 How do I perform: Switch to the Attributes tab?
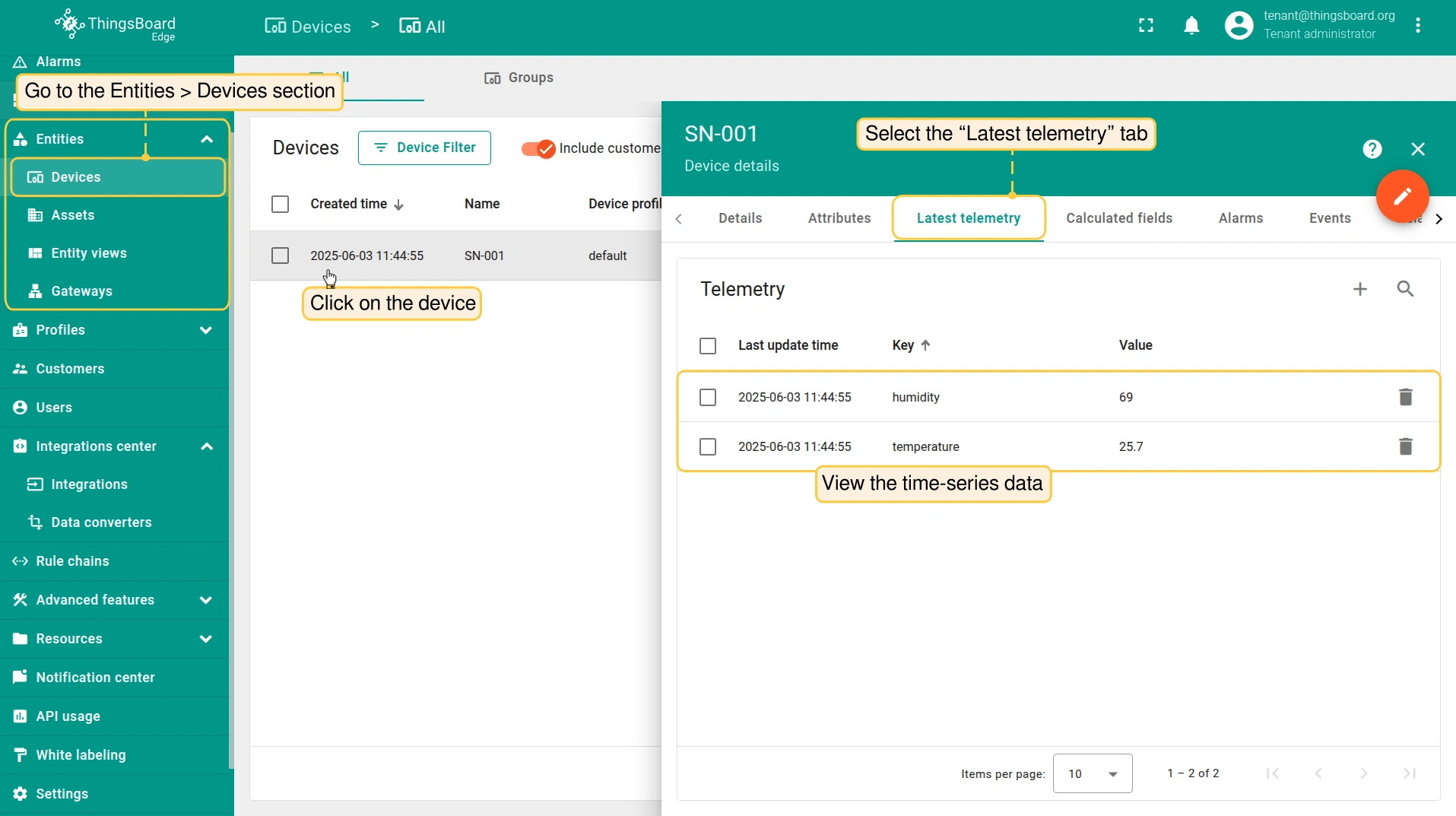(839, 218)
